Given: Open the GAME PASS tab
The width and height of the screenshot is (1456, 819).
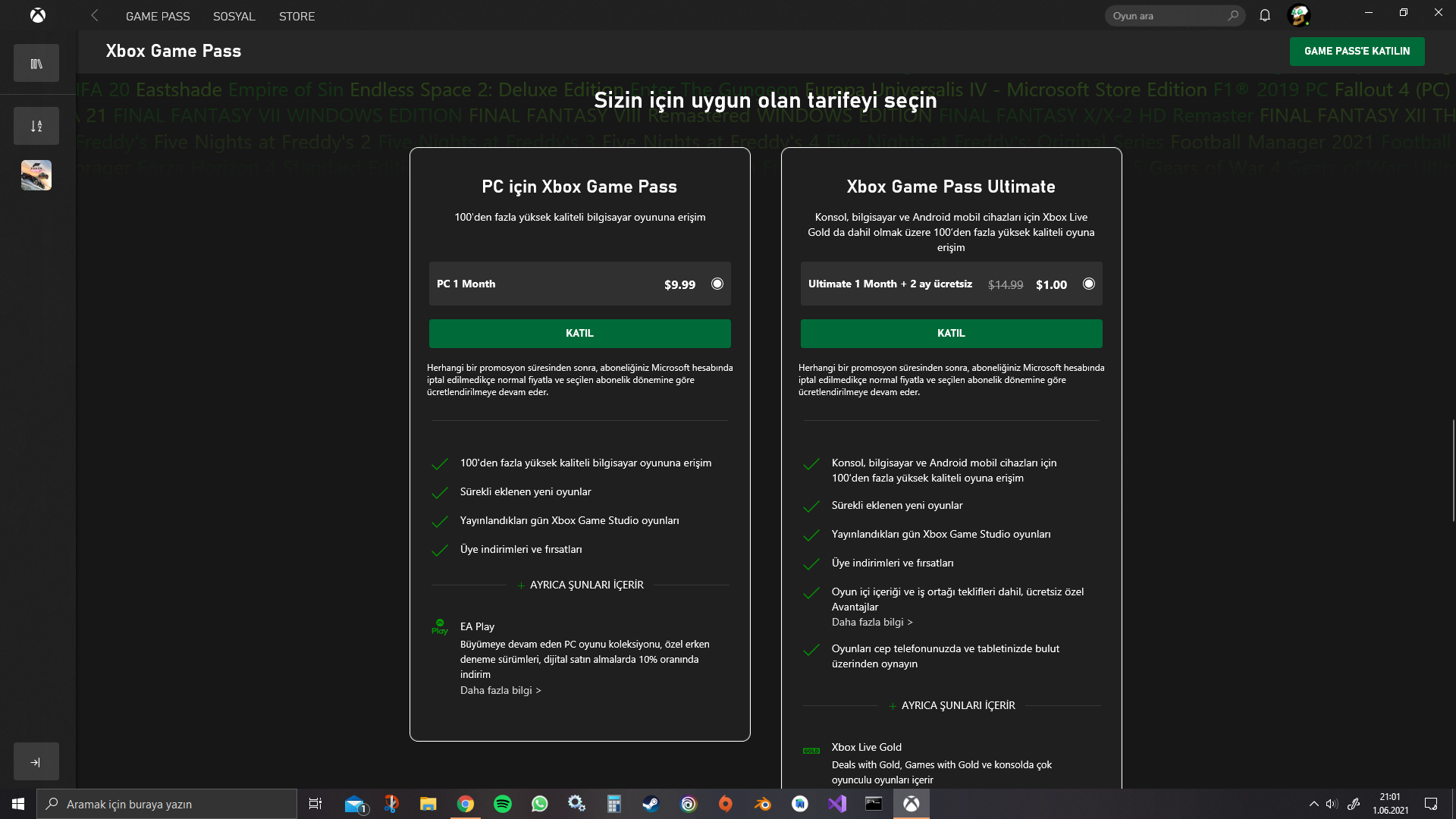Looking at the screenshot, I should [158, 16].
